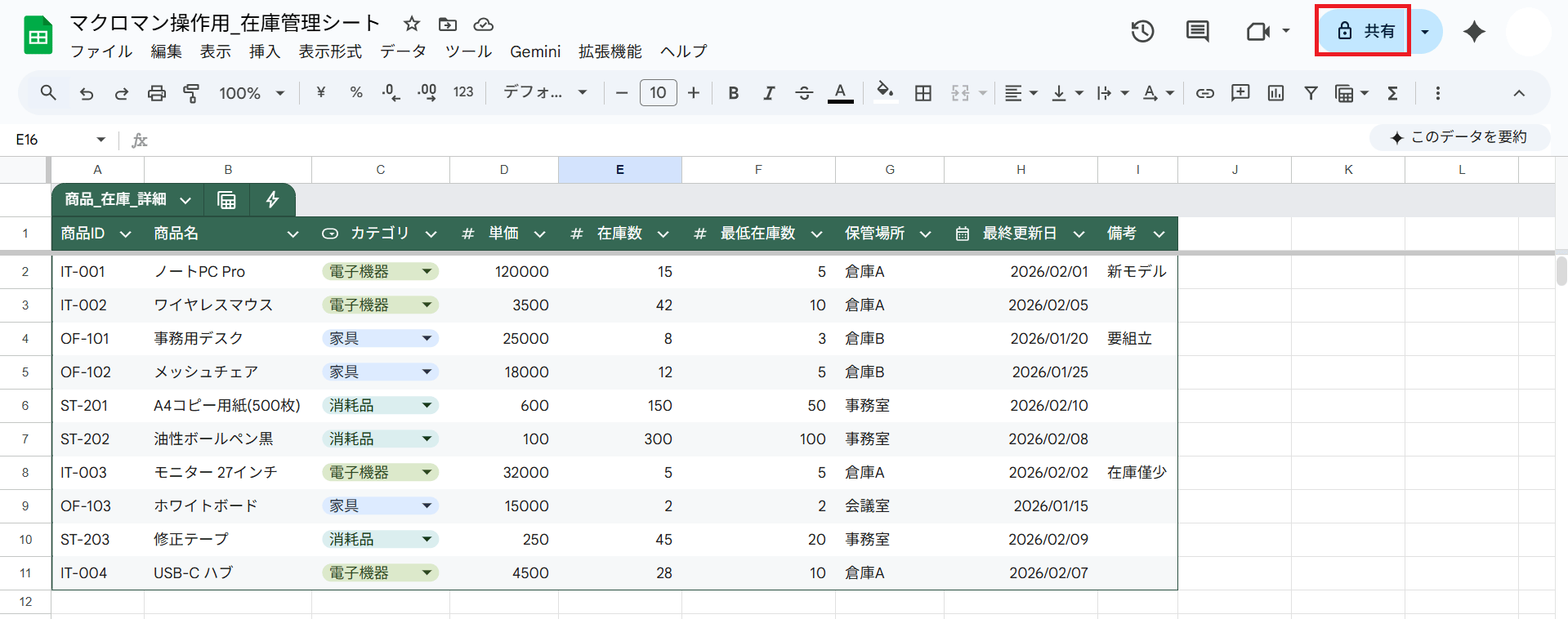Click the insert chart icon
This screenshot has height=619, width=1568.
[1275, 93]
